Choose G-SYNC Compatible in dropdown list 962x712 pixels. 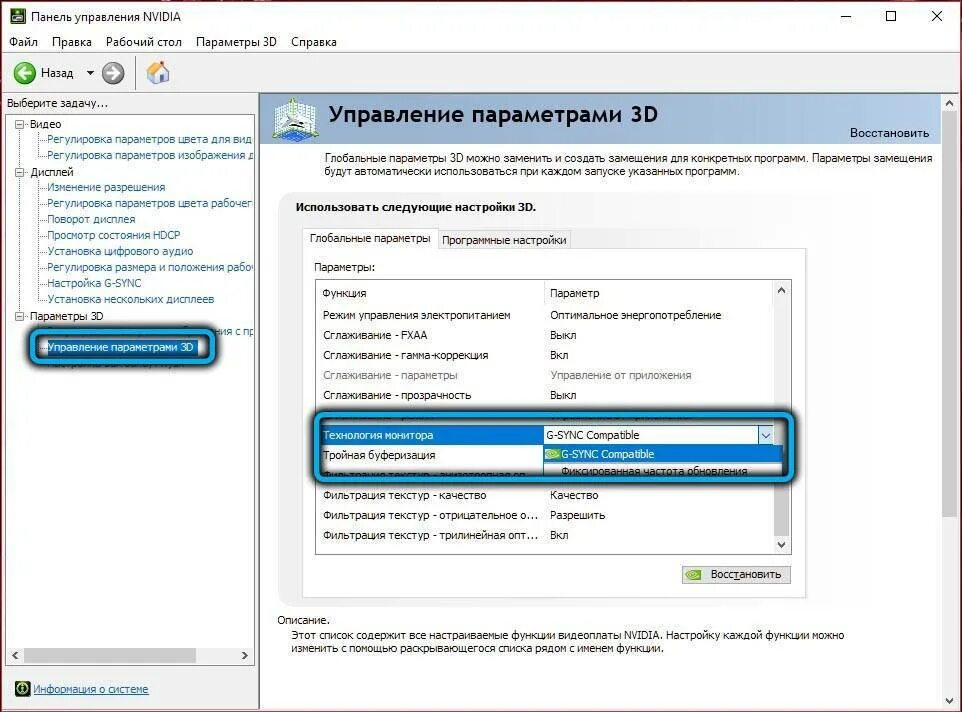(x=663, y=454)
